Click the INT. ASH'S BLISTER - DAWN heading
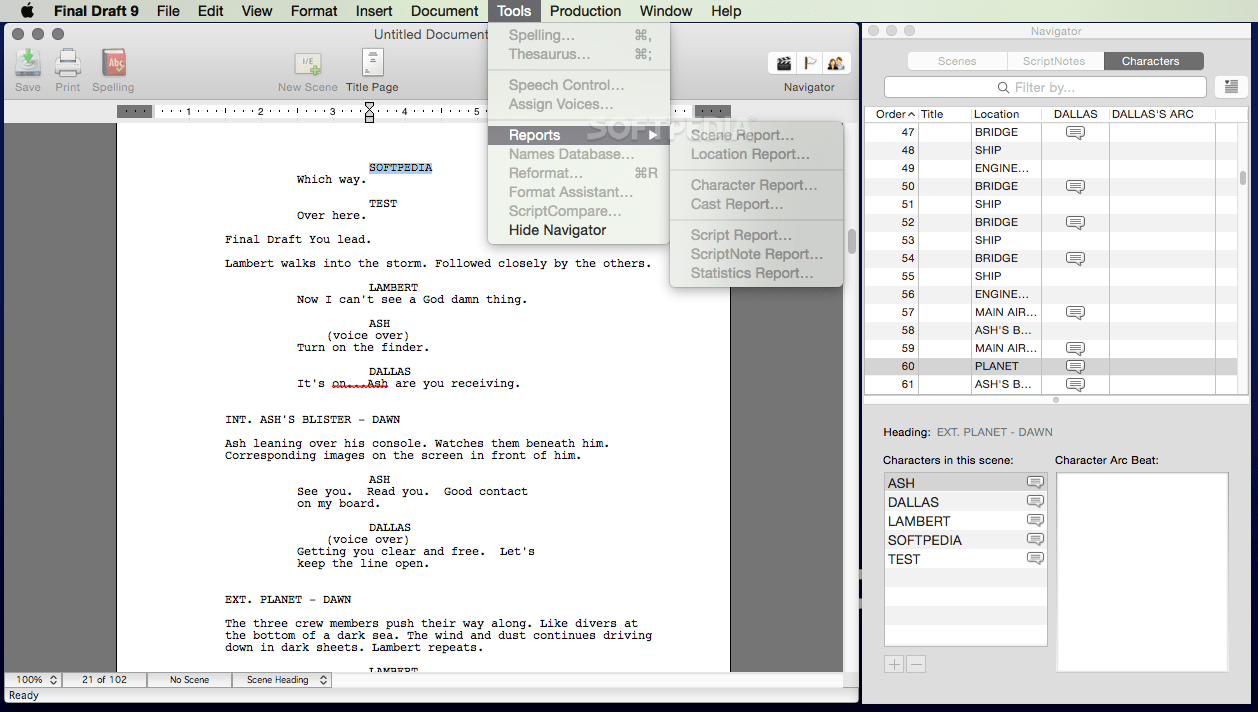This screenshot has height=712, width=1258. point(312,419)
